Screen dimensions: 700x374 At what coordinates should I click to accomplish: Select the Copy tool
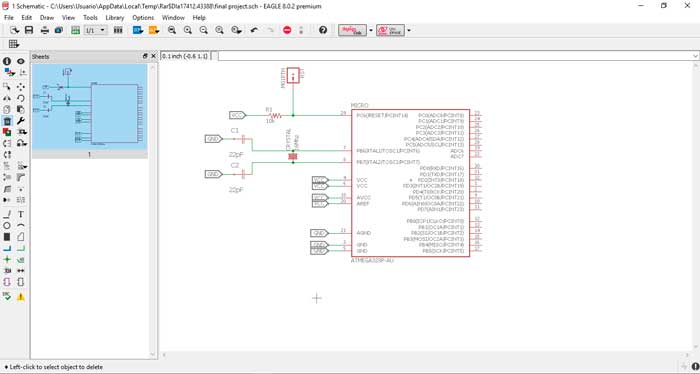[x=7, y=109]
